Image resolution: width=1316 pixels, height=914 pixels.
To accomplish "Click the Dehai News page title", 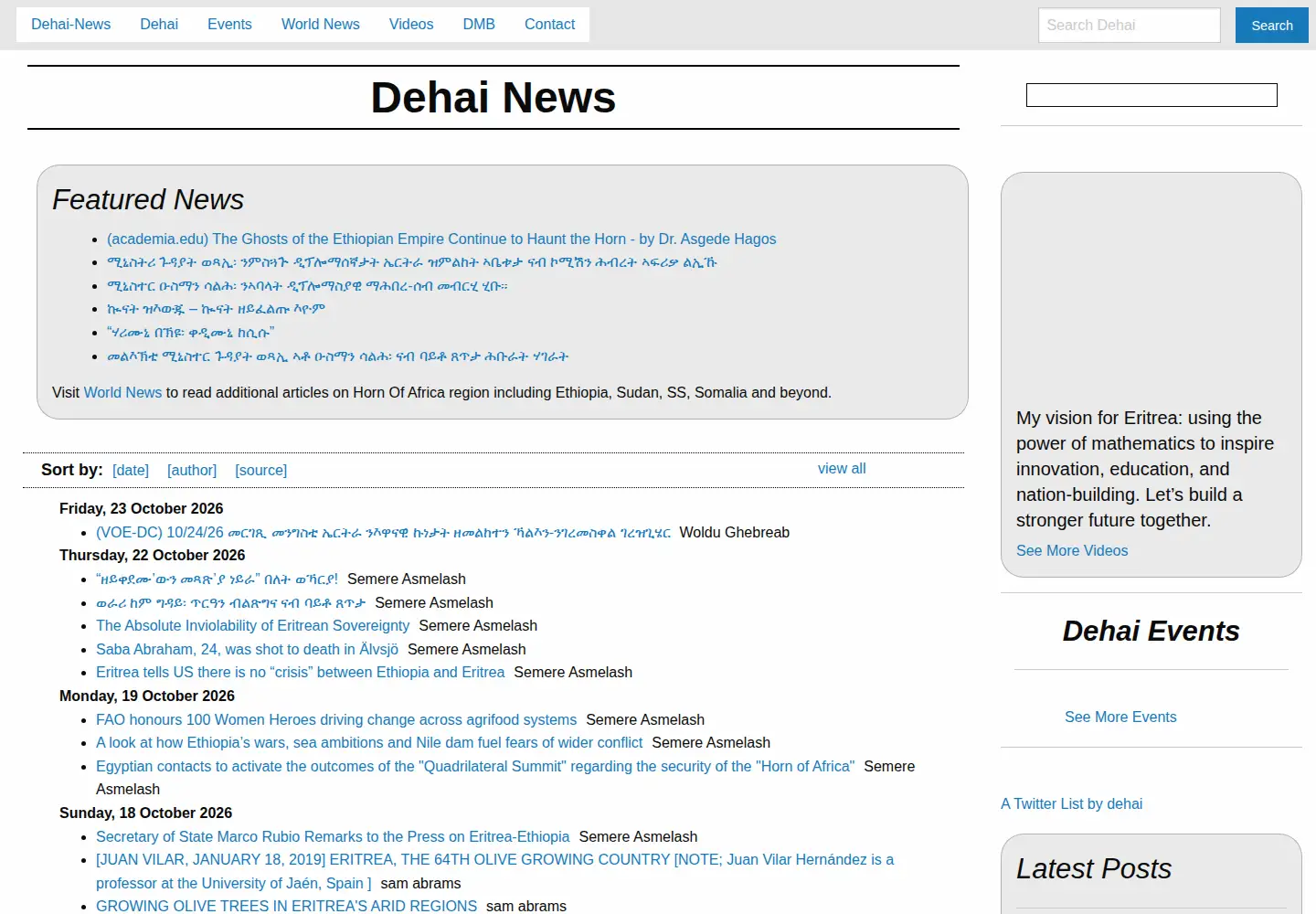I will [x=493, y=98].
